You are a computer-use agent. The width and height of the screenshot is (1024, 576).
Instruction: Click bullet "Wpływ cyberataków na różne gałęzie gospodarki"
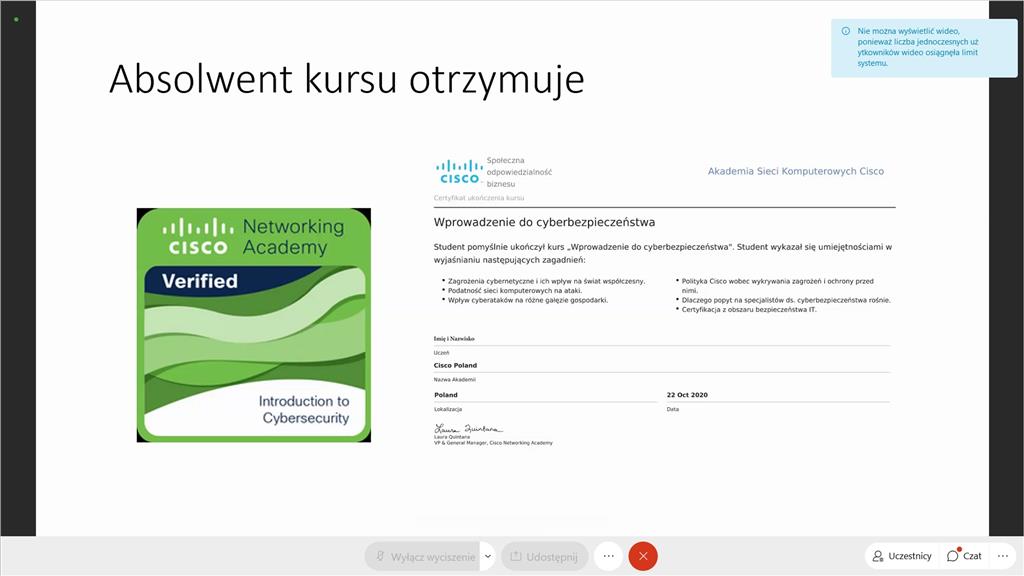pyautogui.click(x=528, y=300)
